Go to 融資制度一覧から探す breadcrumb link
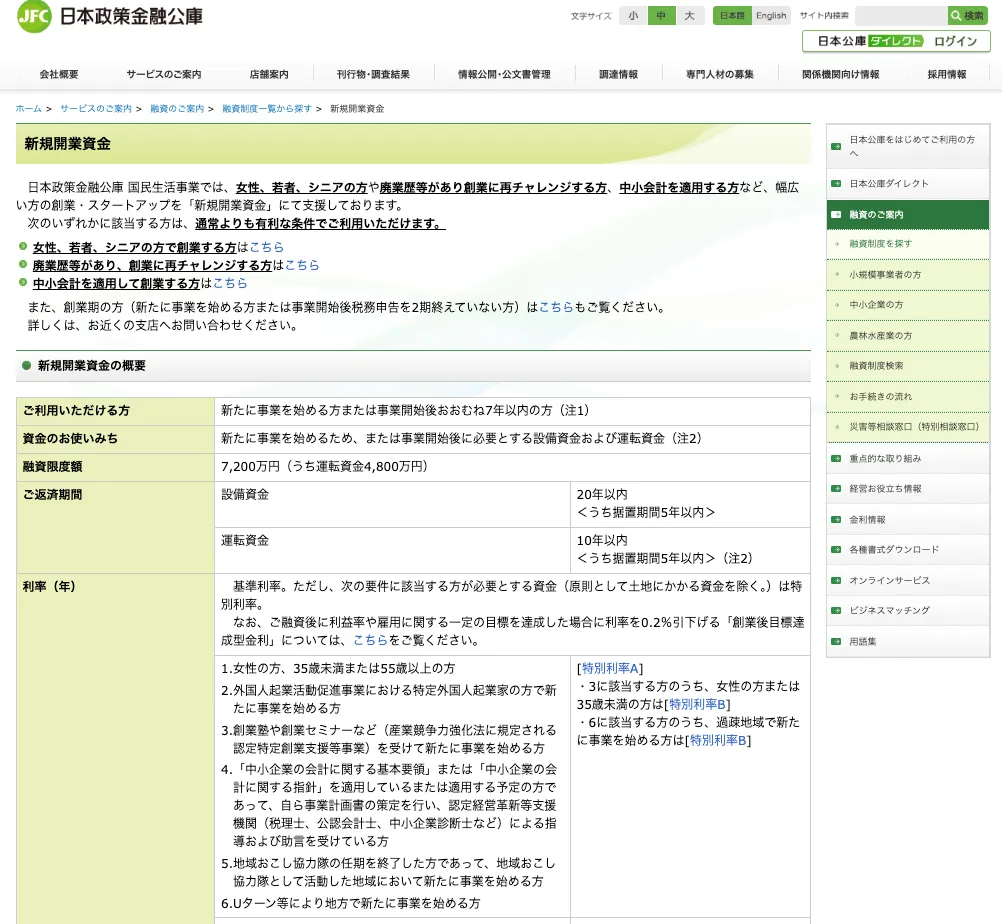This screenshot has height=924, width=1002. [x=266, y=109]
